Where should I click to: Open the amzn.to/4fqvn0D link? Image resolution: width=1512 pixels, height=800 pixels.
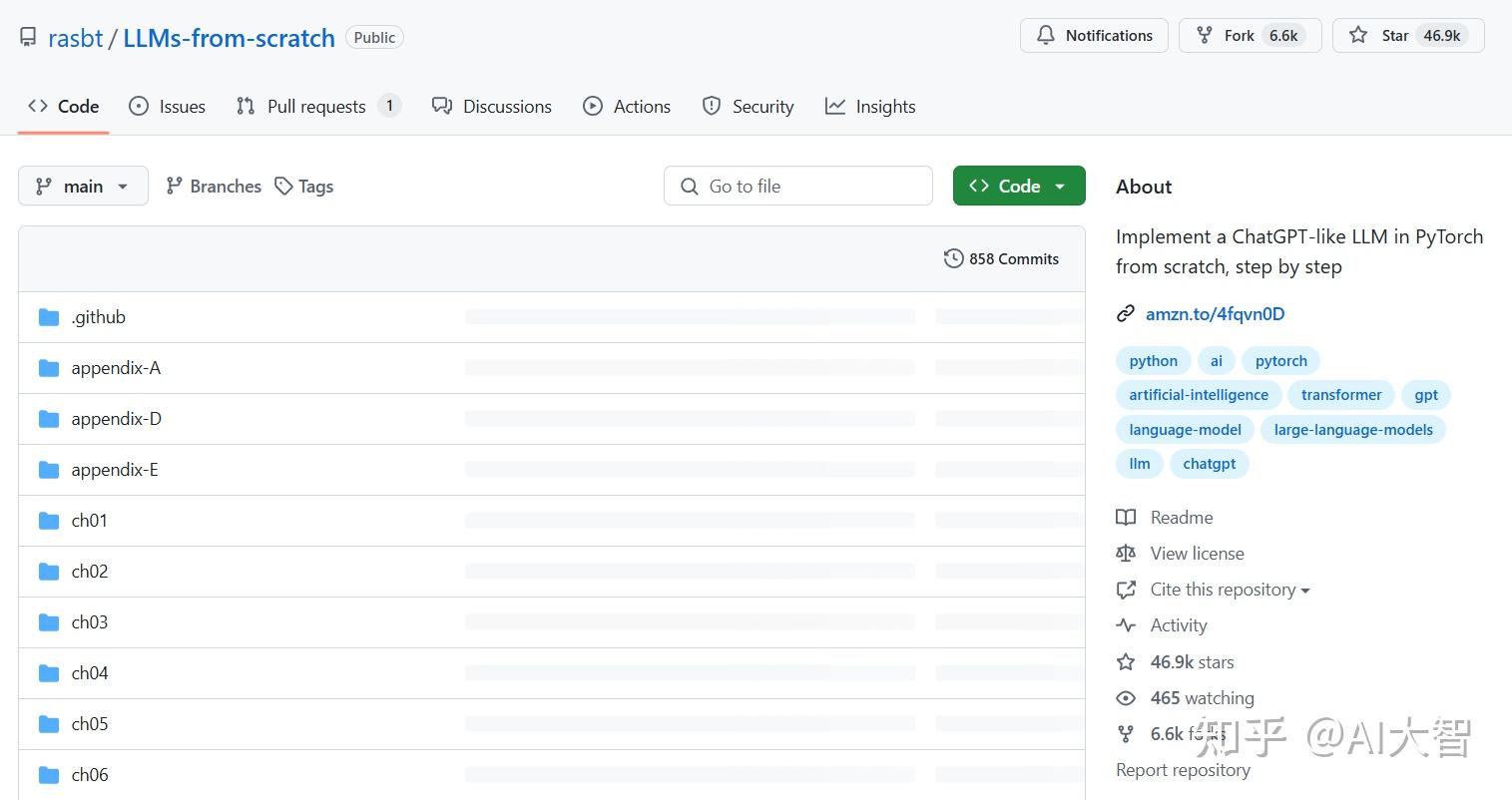1215,314
